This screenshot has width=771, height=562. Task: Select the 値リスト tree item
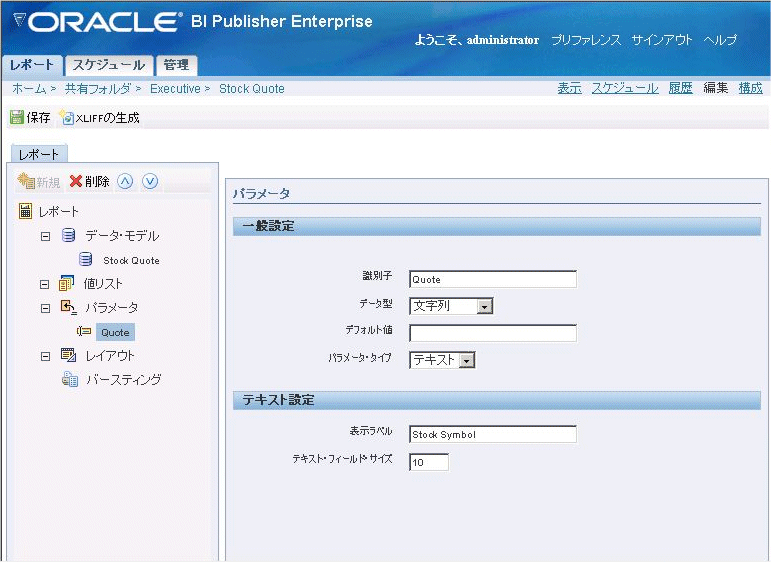pyautogui.click(x=103, y=284)
